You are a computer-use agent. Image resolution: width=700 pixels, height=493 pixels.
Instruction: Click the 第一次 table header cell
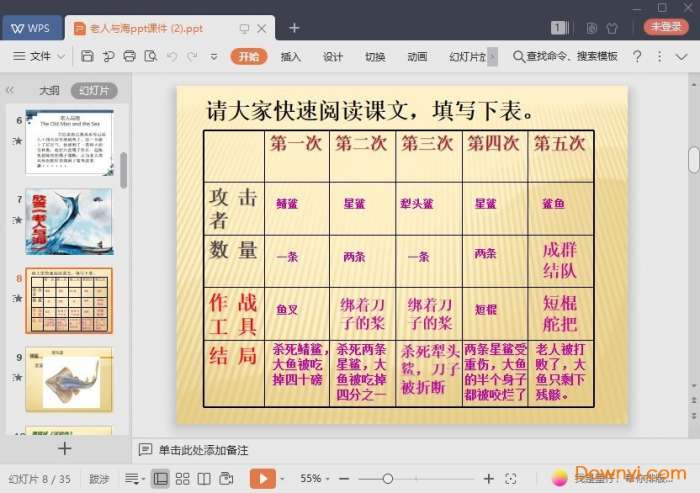click(296, 156)
